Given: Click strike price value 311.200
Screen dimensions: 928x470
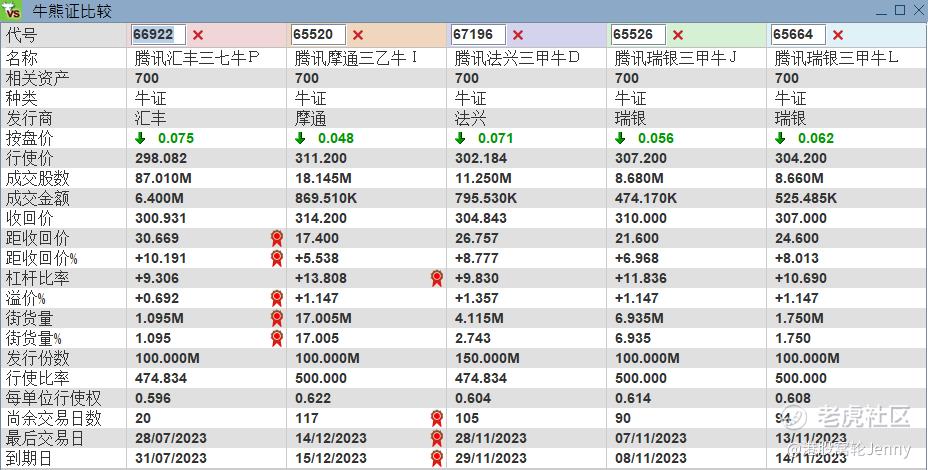Looking at the screenshot, I should tap(321, 158).
